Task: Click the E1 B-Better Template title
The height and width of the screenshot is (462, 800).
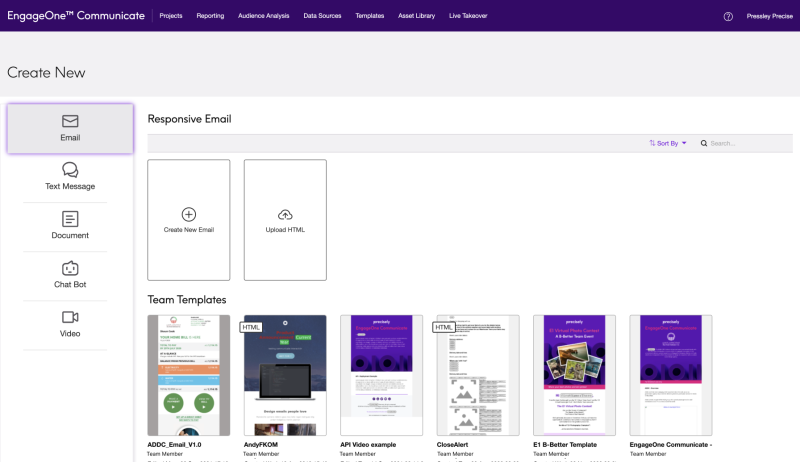Action: (x=565, y=445)
